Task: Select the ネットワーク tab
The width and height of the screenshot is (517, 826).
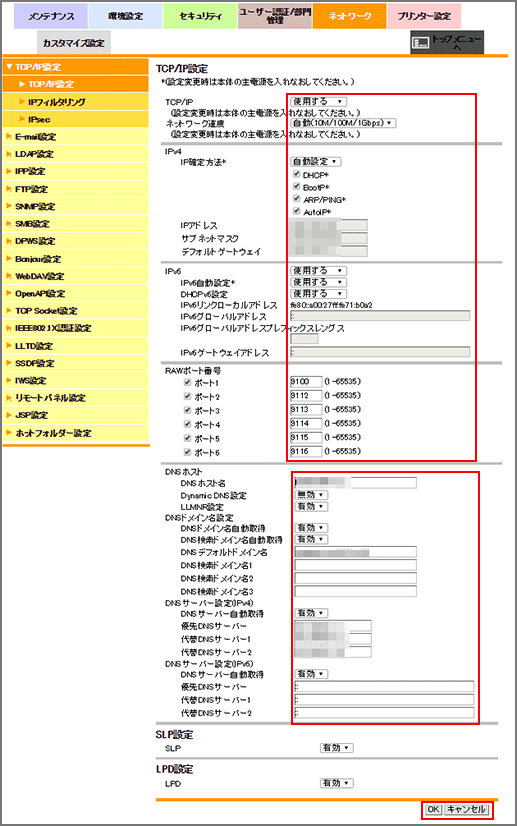Action: [349, 16]
